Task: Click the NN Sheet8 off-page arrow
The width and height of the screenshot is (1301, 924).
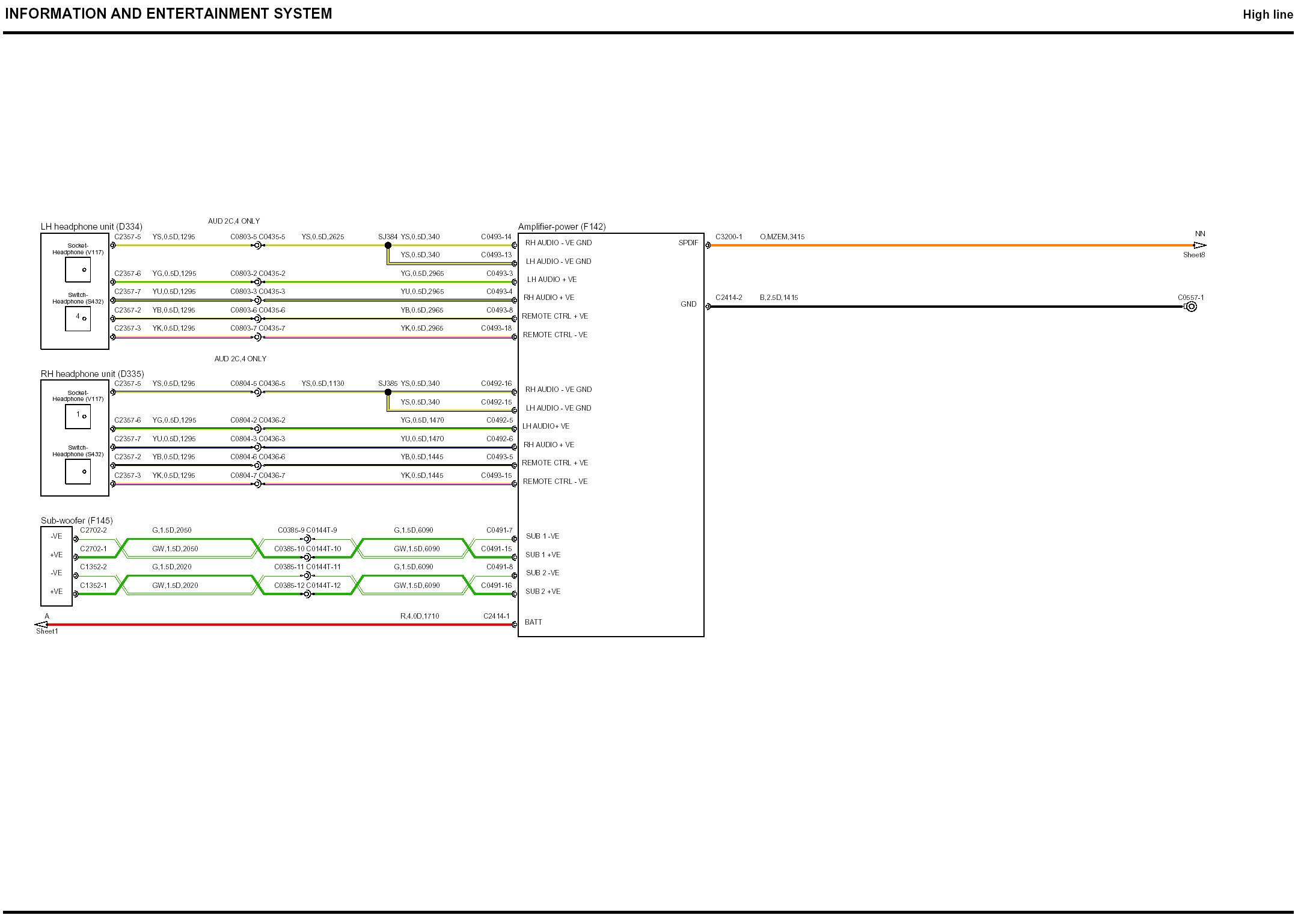Action: [1199, 245]
